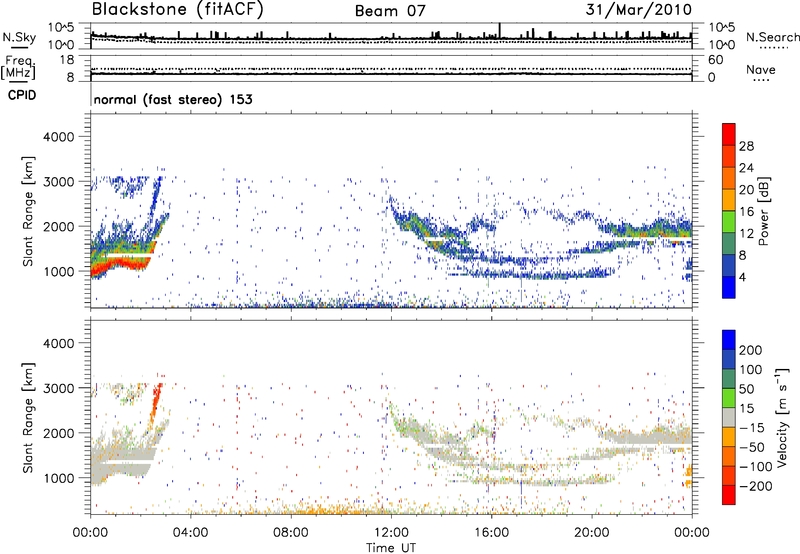Click the 'Freq. [MHz]' axis label
Viewport: 800px width, 554px height.
(x=19, y=68)
